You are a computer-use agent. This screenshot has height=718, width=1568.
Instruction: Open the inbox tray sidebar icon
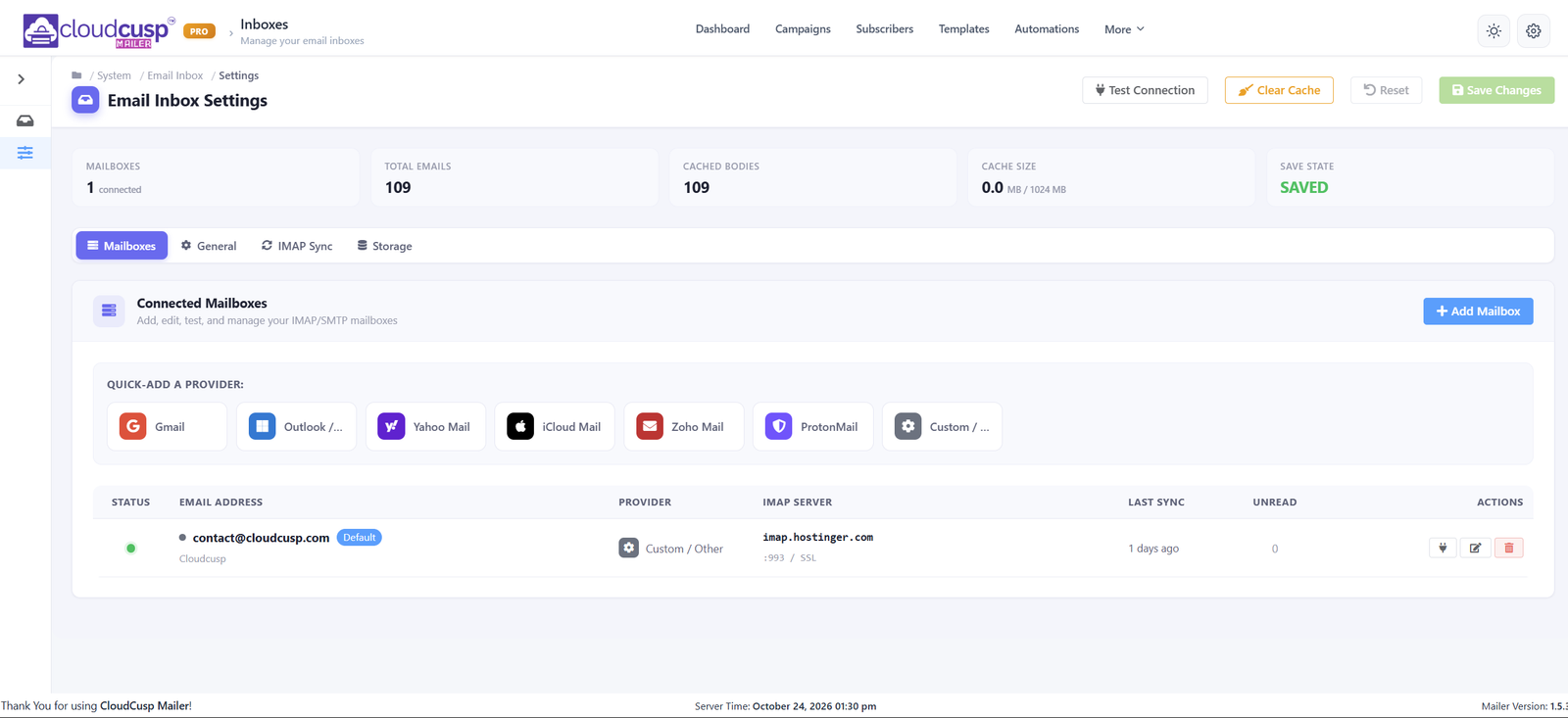[x=25, y=121]
